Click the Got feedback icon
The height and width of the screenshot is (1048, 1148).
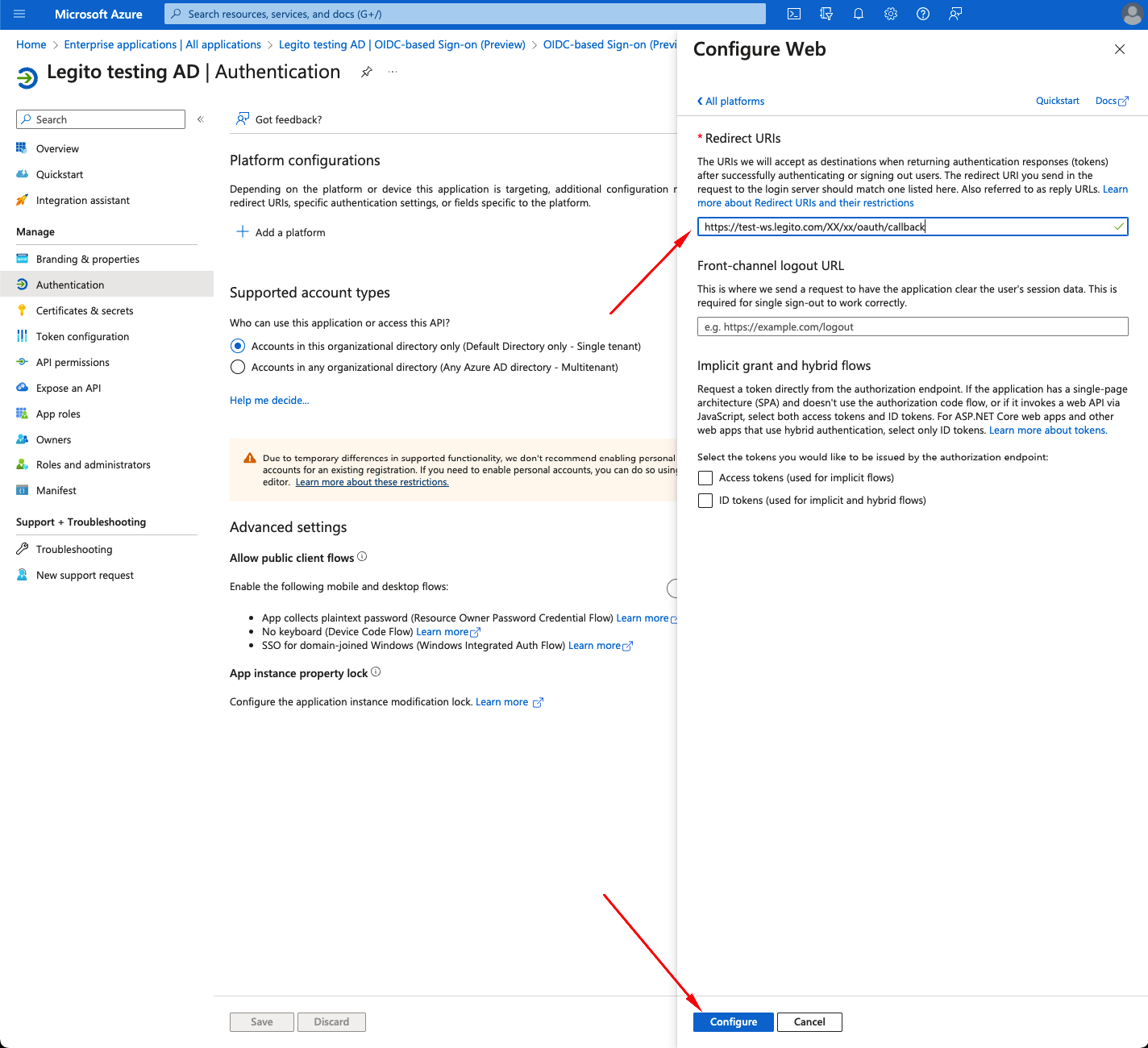coord(242,119)
